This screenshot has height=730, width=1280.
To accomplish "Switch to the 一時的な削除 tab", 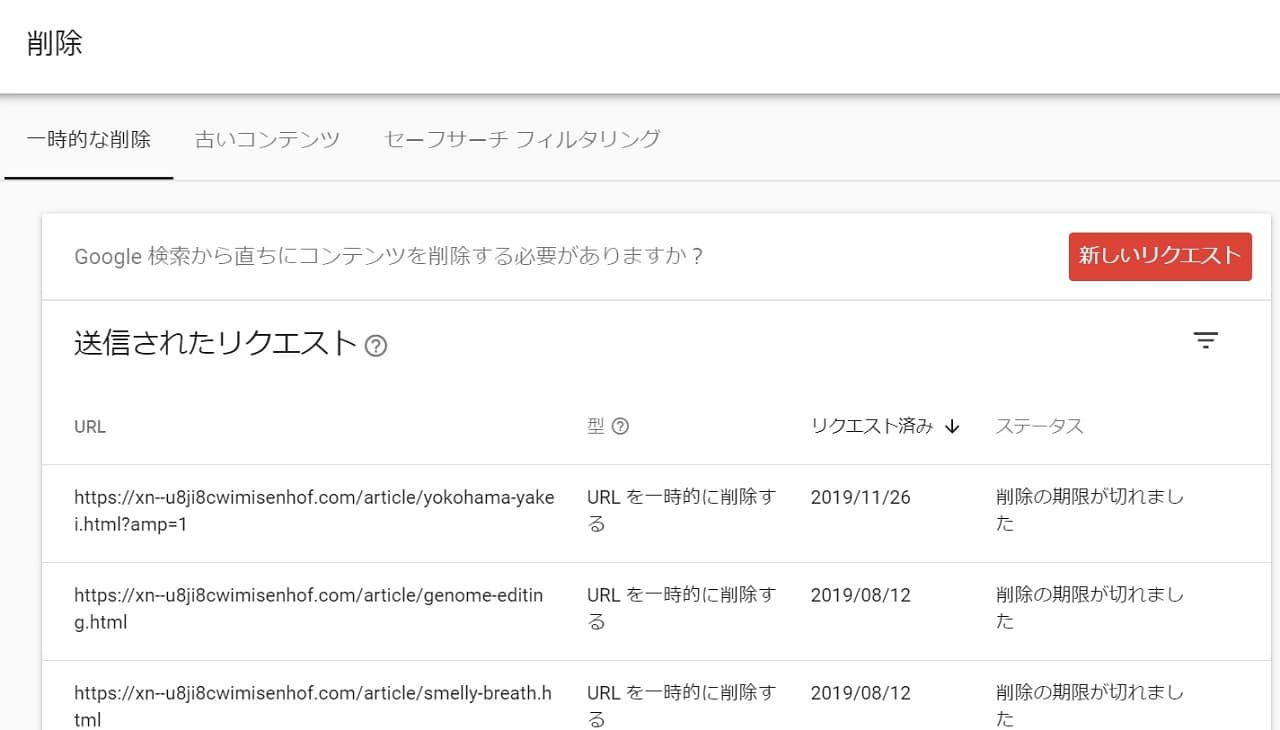I will click(x=89, y=140).
